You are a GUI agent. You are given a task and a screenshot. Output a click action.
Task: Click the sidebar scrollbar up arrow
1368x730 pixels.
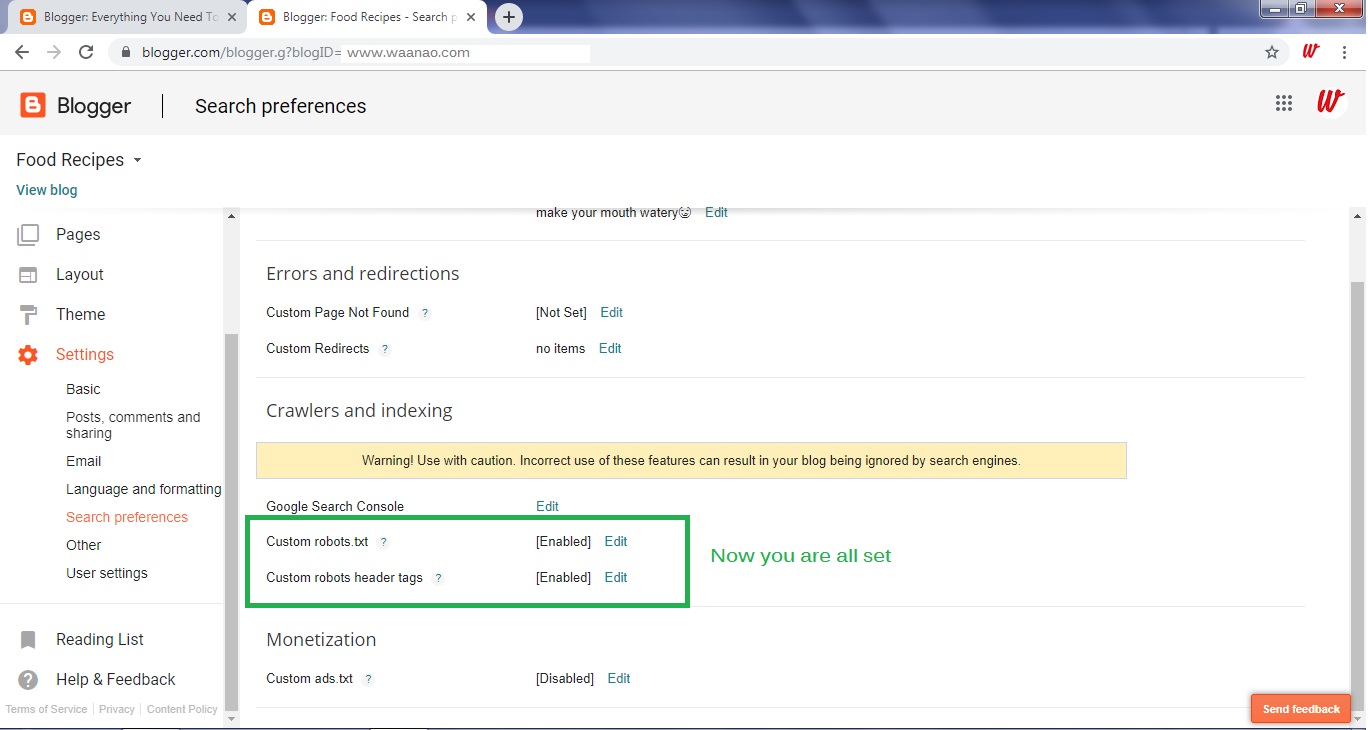click(x=231, y=216)
